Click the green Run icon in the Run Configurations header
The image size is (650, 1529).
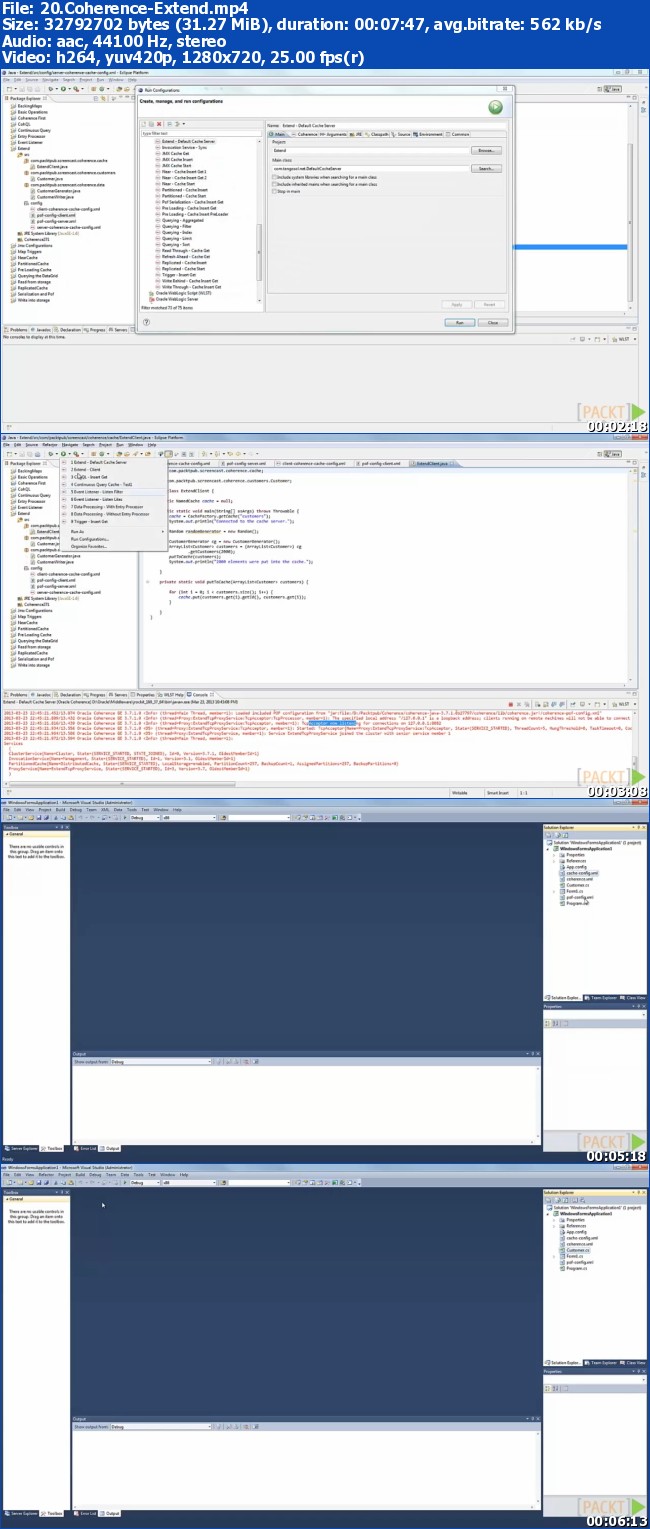(x=495, y=107)
